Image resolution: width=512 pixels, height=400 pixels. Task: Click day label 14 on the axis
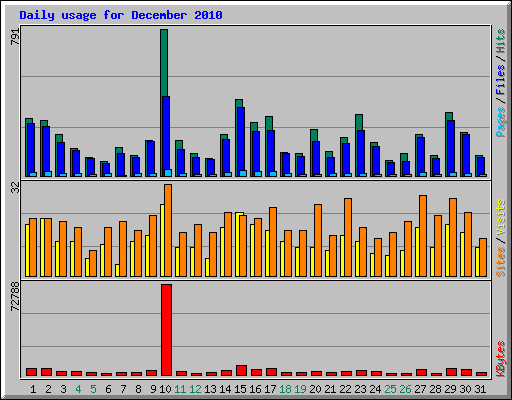[x=225, y=389]
